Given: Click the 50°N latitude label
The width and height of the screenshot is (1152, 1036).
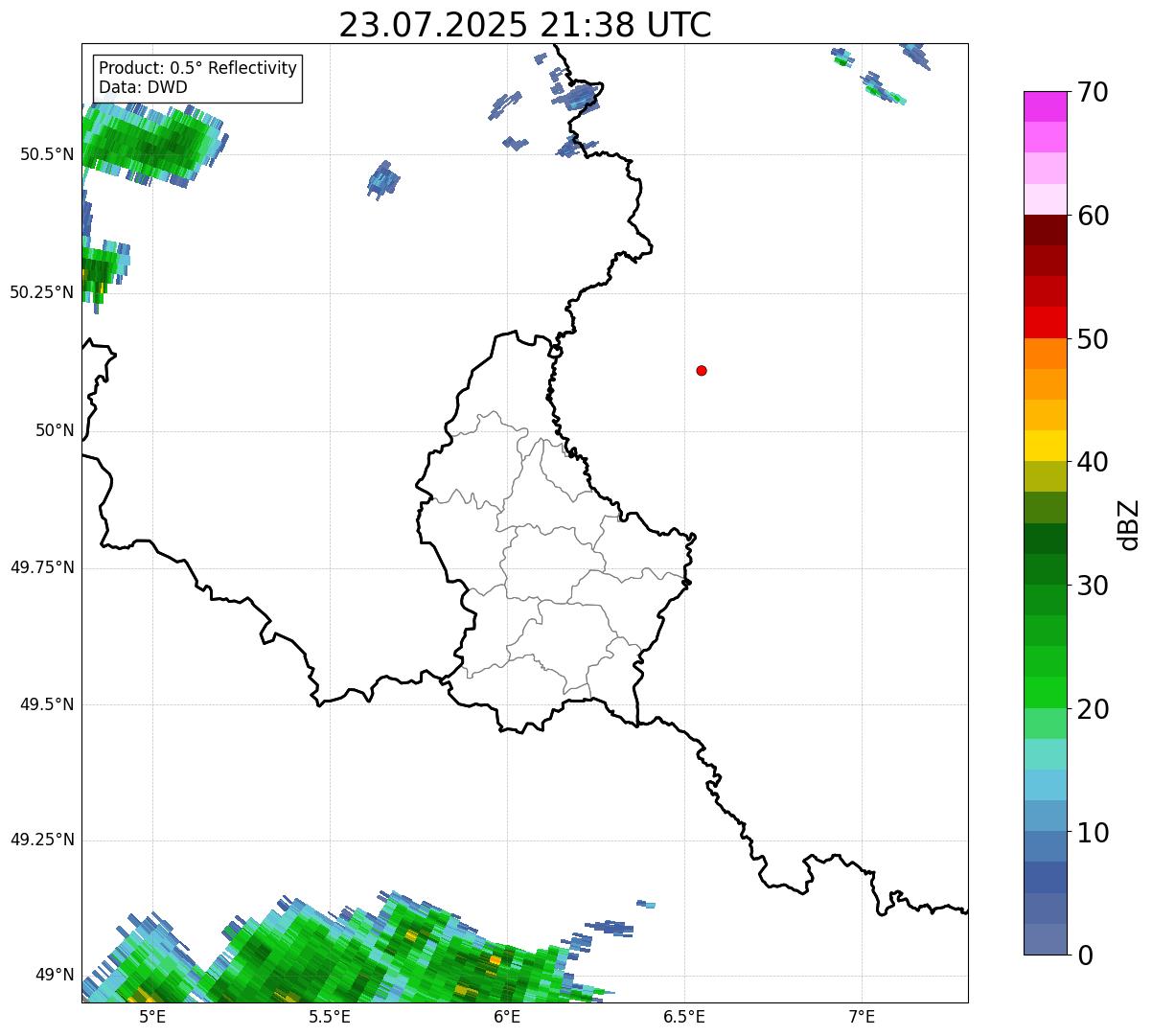Looking at the screenshot, I should [x=55, y=430].
